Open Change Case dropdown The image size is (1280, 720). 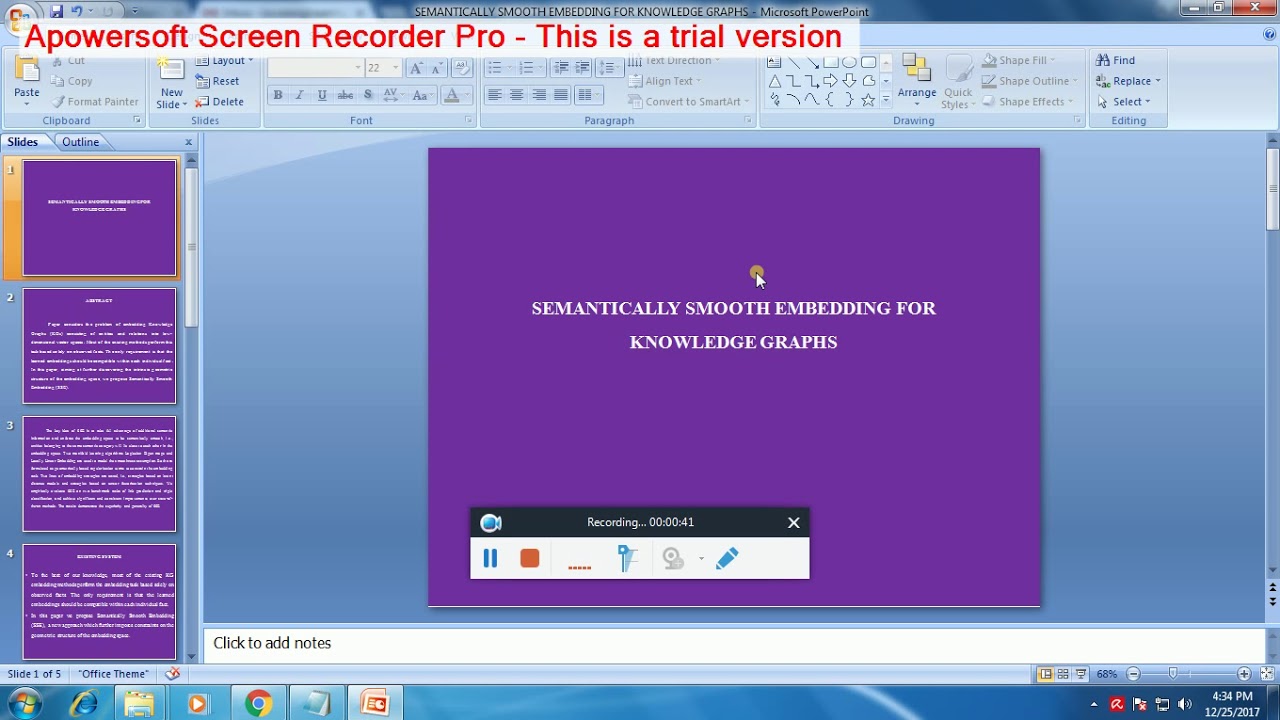pos(421,95)
